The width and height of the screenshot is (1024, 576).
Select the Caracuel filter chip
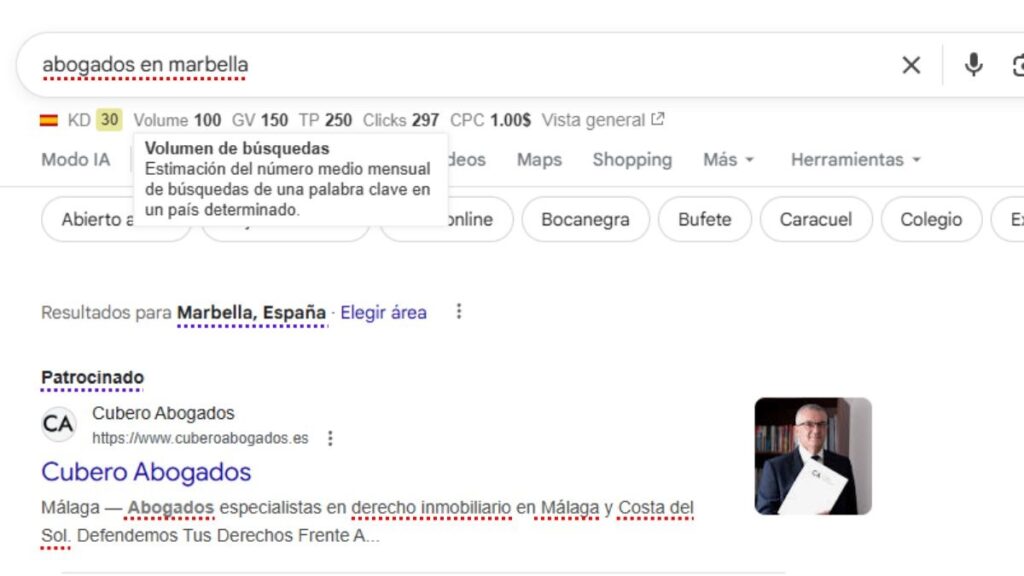point(816,219)
